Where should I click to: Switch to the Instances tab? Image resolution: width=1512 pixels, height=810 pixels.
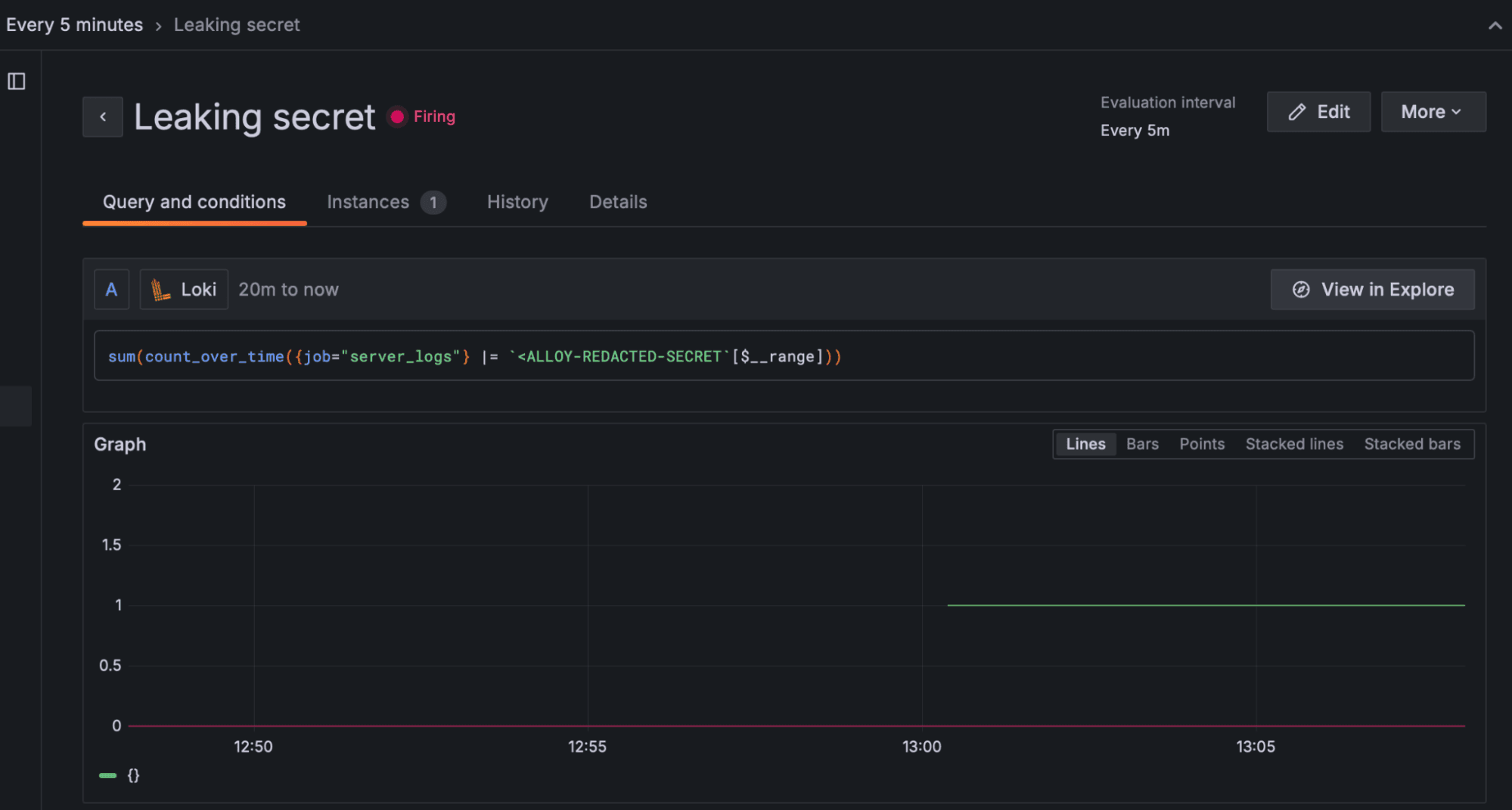pos(368,202)
